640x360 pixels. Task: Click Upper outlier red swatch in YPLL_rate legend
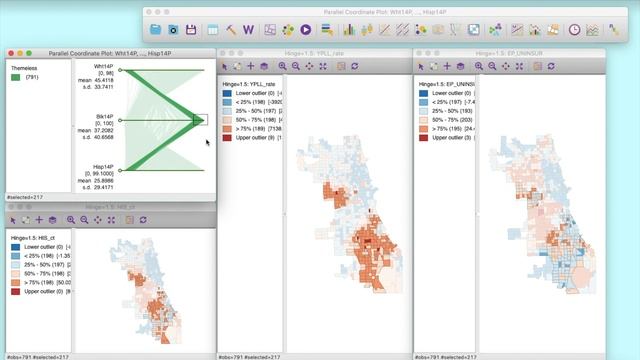point(227,138)
